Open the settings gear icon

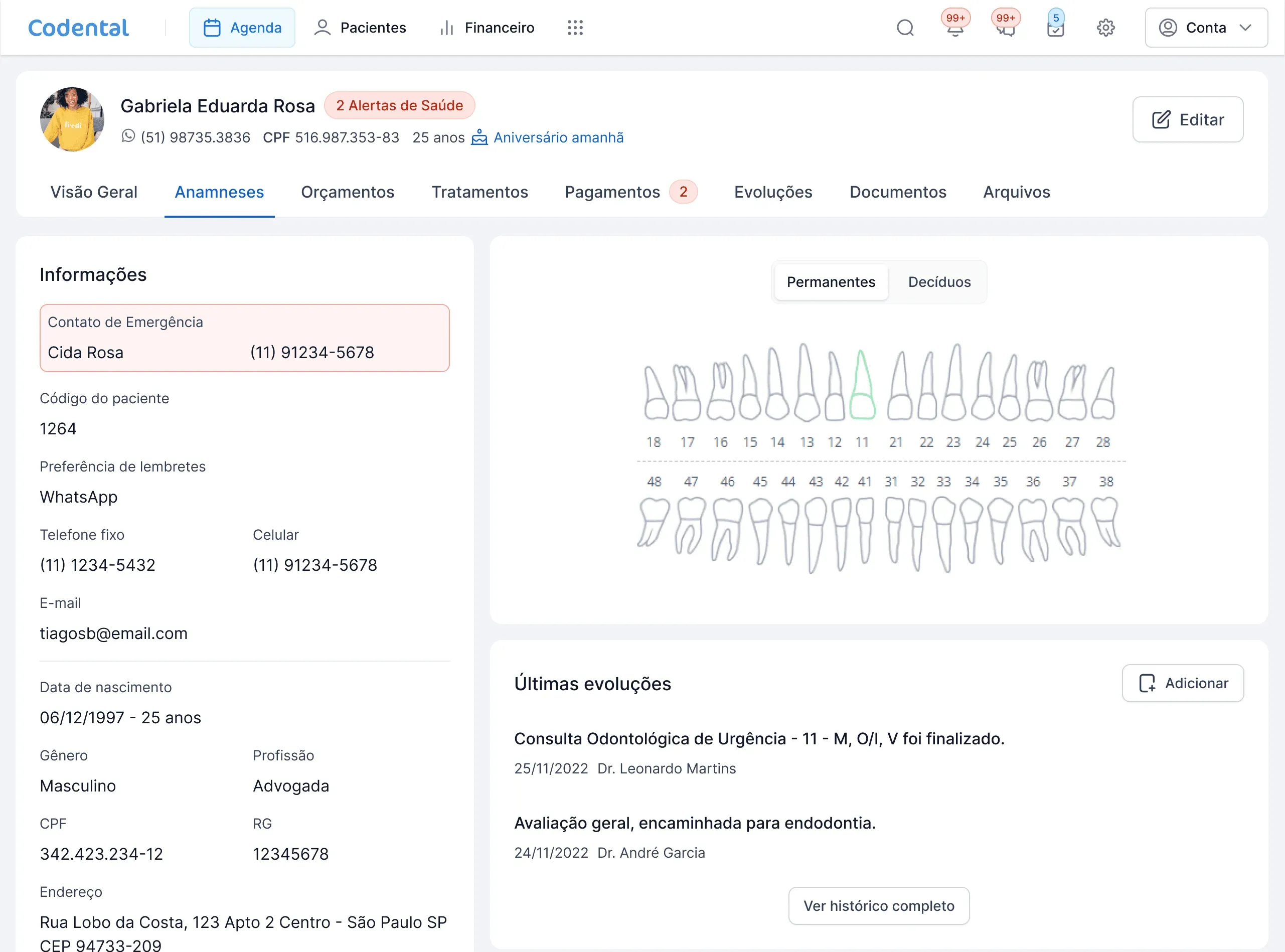pyautogui.click(x=1105, y=28)
